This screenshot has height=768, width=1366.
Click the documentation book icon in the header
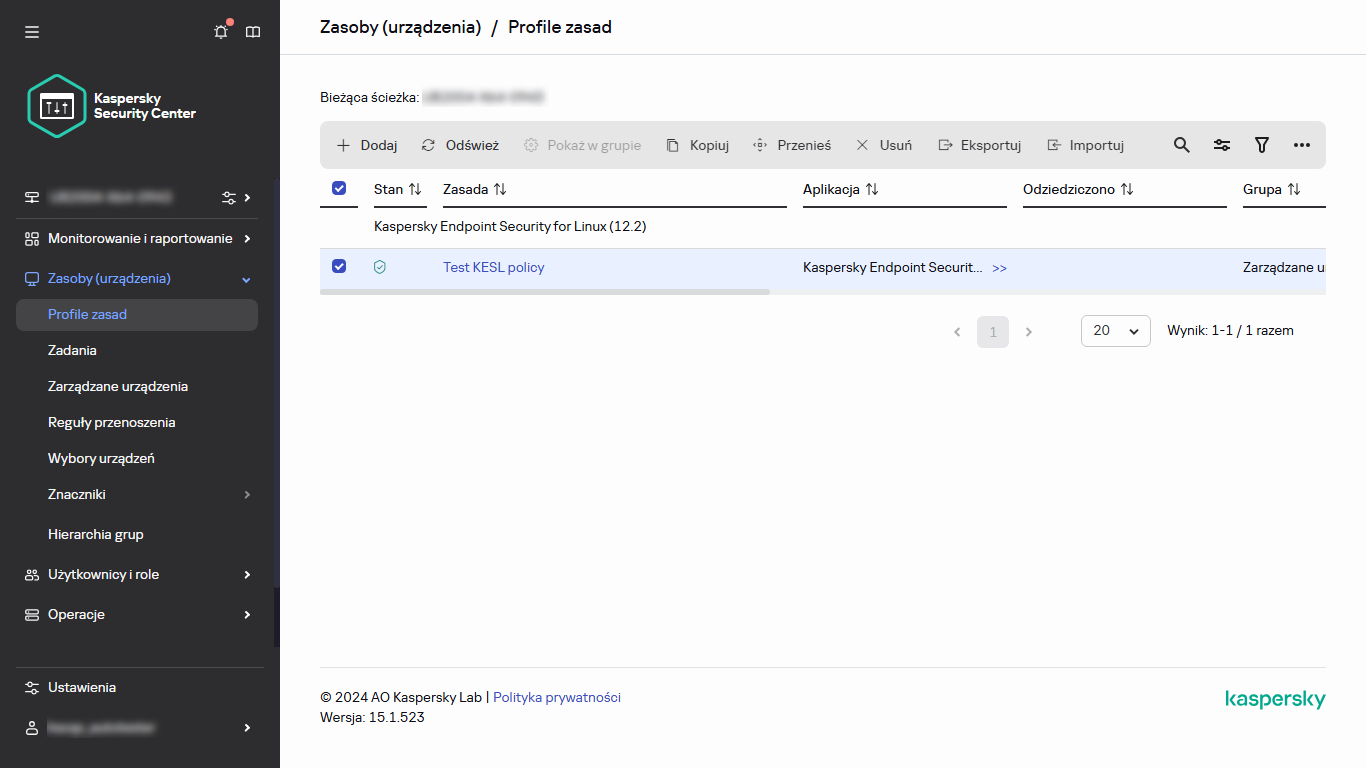click(x=252, y=31)
